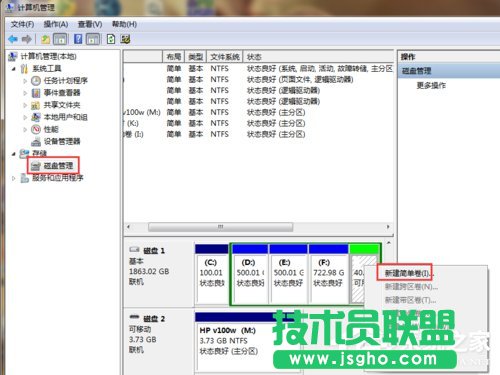The image size is (500, 375).
Task: Click the 存储 storage icon
Action: point(24,154)
